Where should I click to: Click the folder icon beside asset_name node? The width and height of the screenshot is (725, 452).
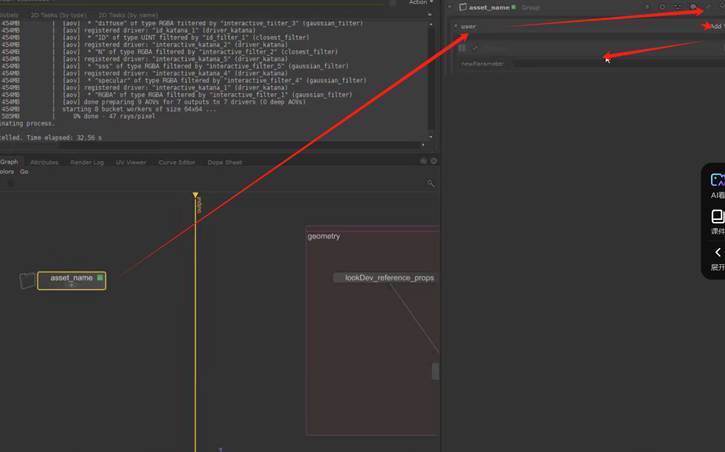[27, 280]
